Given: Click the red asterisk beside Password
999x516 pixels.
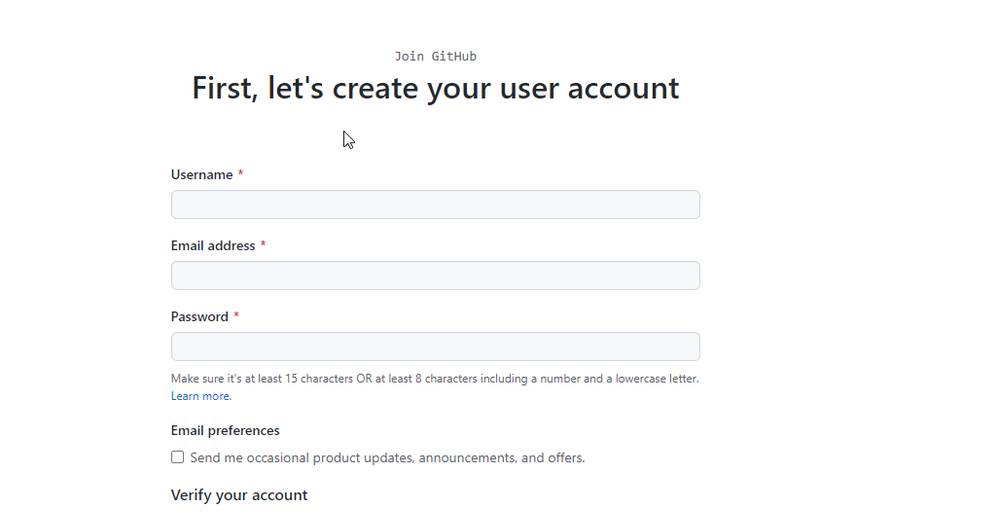Looking at the screenshot, I should 237,317.
